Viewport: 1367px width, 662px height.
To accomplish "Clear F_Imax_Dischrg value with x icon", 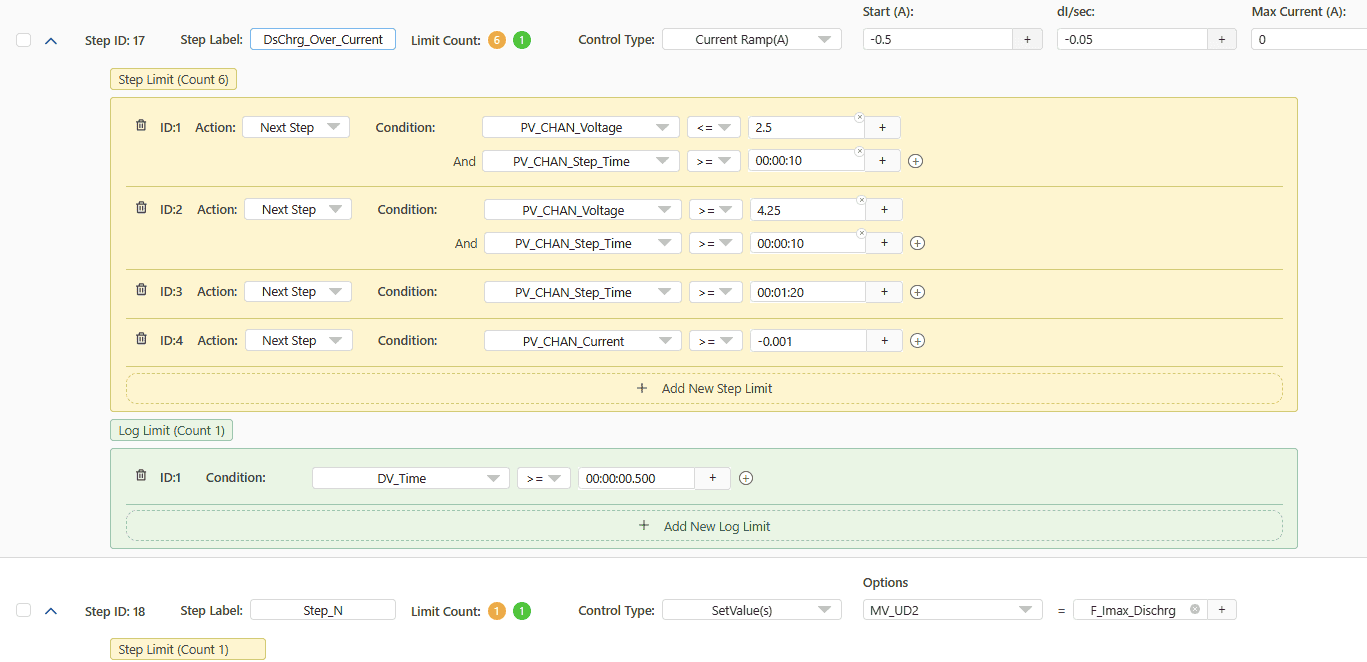I will [1194, 609].
